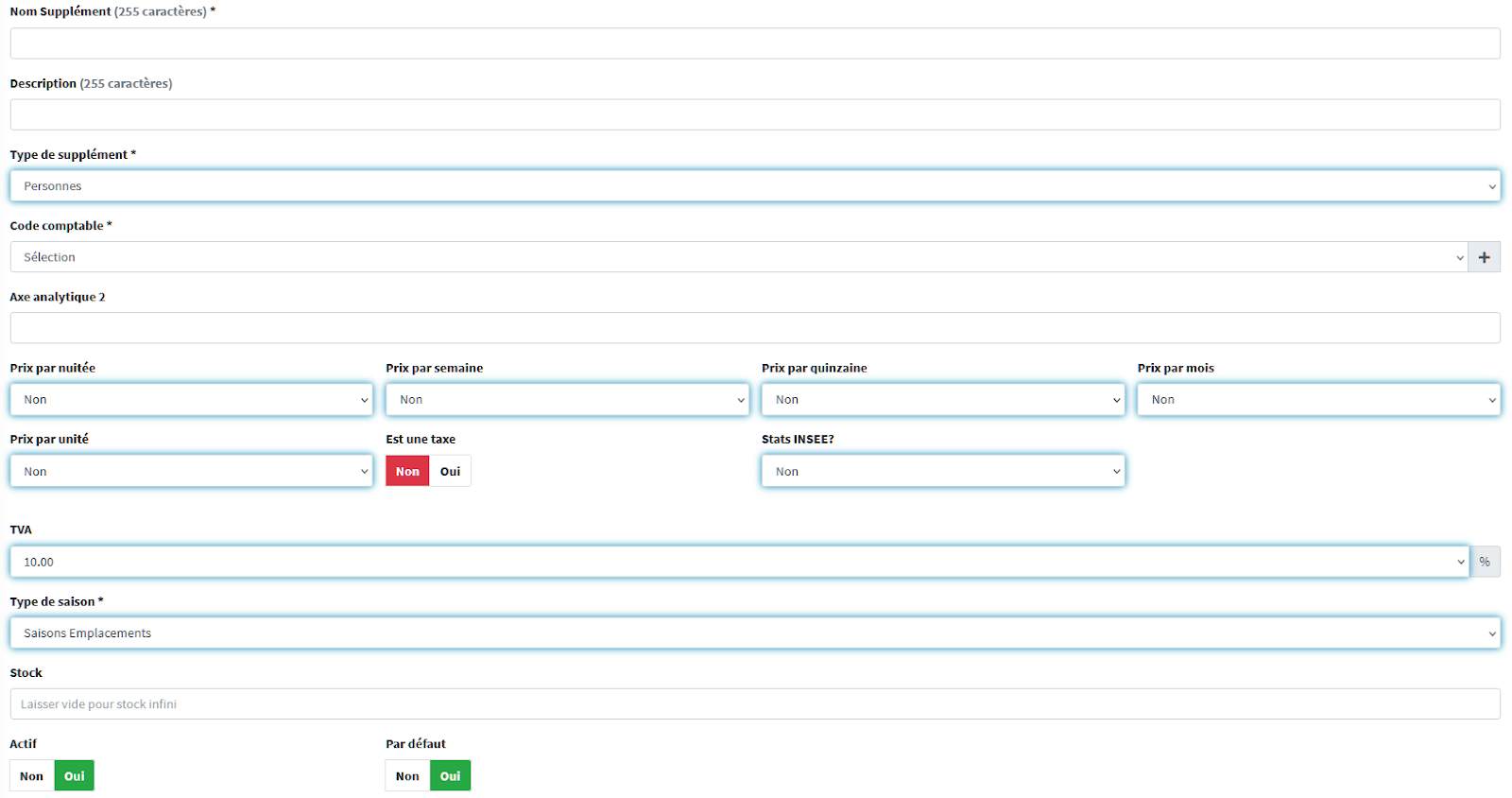Open the Prix par semaine dropdown
The height and width of the screenshot is (798, 1512).
tap(567, 400)
